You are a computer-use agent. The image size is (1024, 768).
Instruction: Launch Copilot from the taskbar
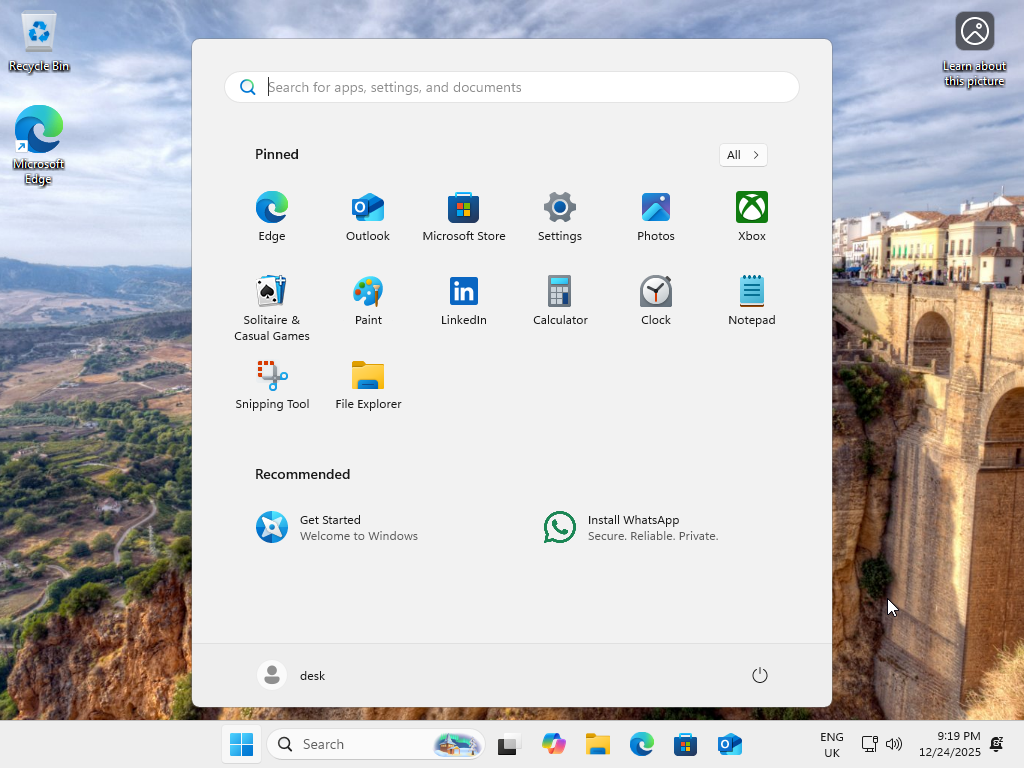[554, 744]
